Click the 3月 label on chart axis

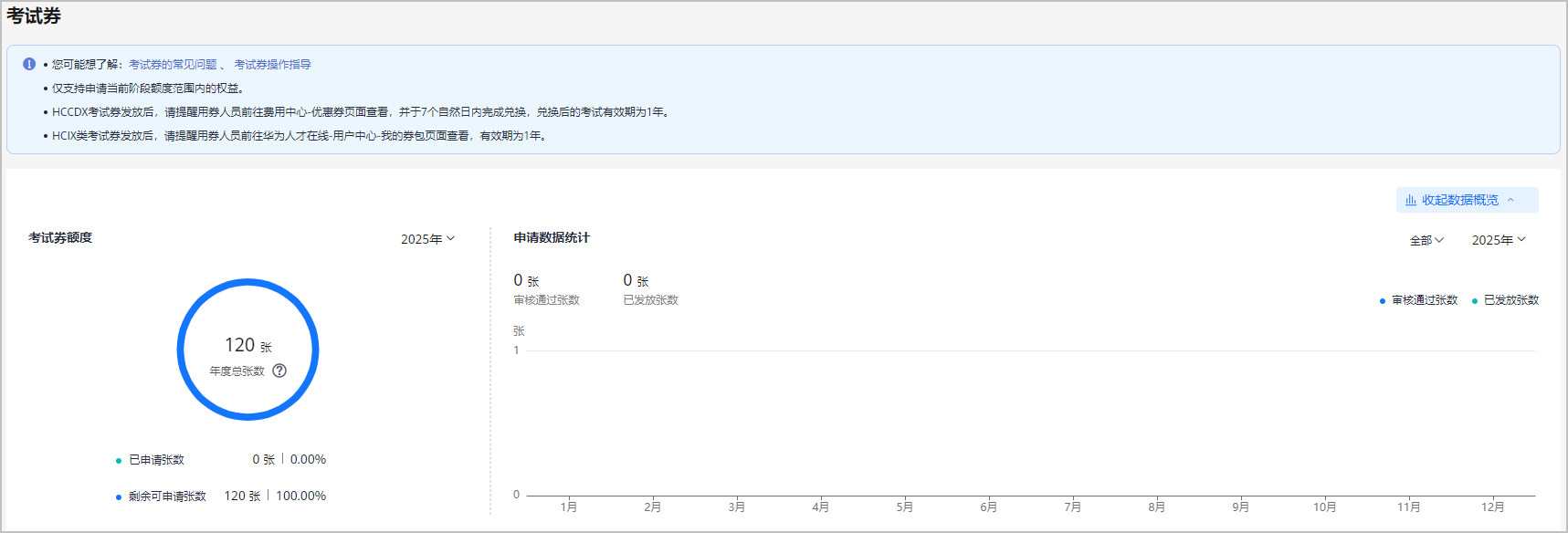pyautogui.click(x=737, y=507)
